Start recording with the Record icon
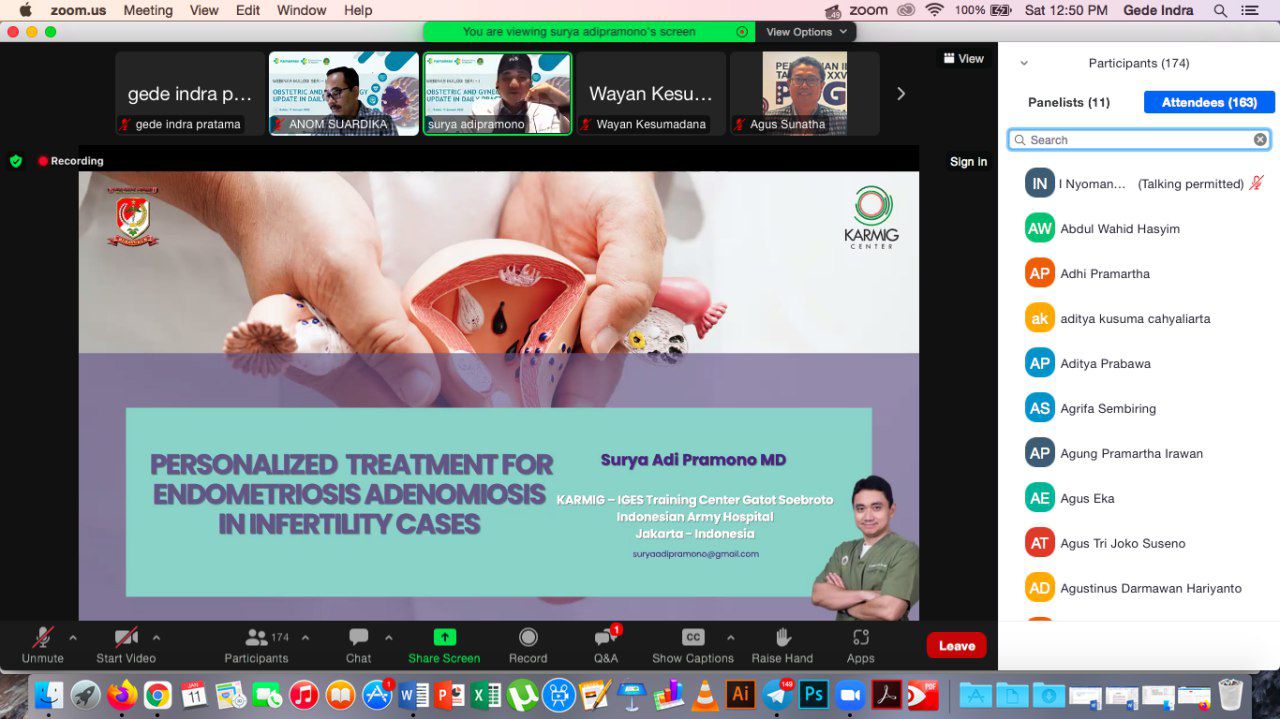This screenshot has height=719, width=1280. [528, 637]
